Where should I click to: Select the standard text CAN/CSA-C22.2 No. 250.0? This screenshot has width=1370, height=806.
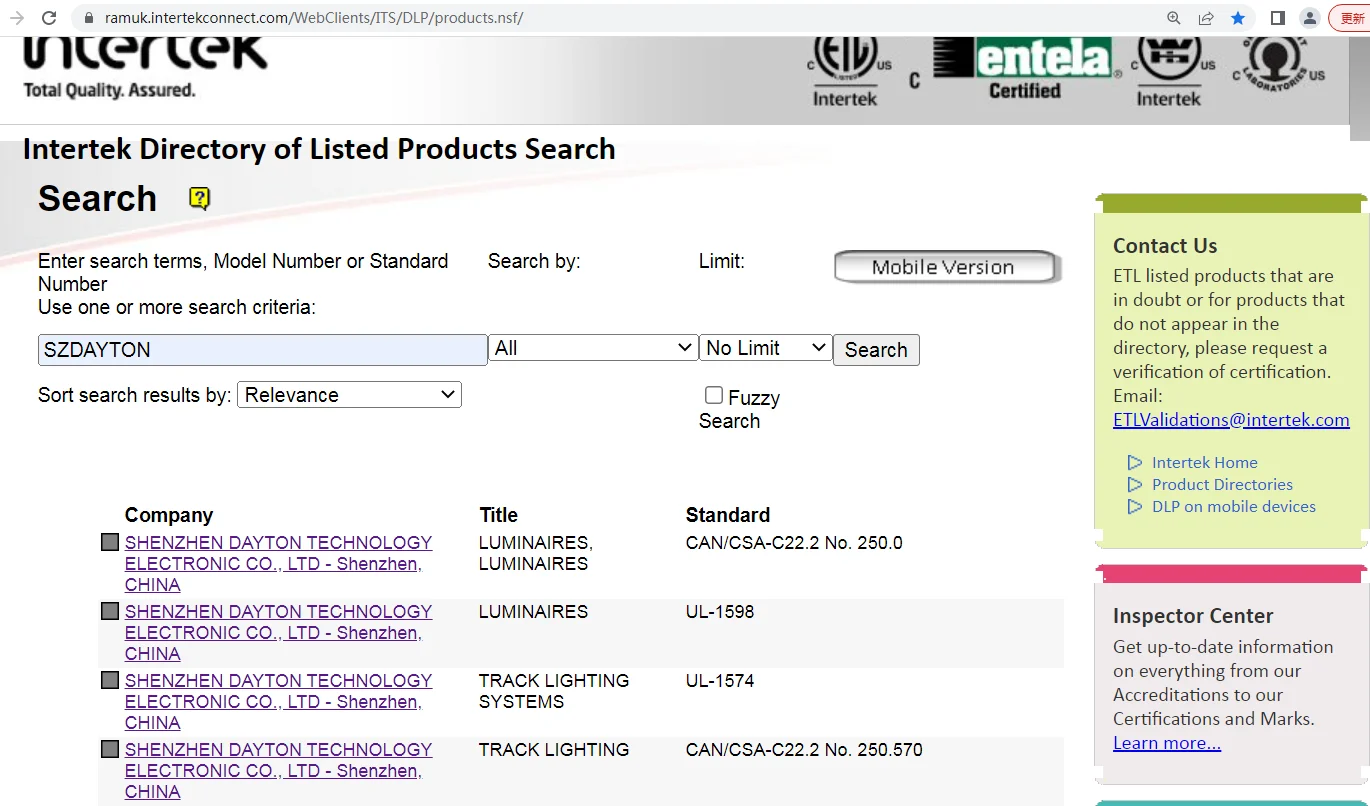794,543
